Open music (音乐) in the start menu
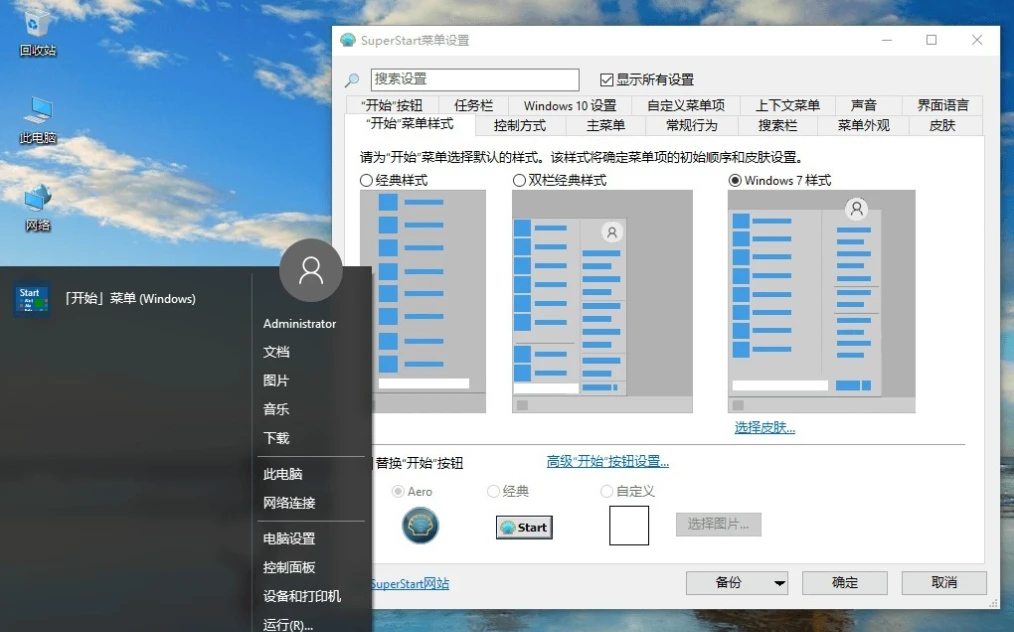The image size is (1014, 632). click(276, 409)
